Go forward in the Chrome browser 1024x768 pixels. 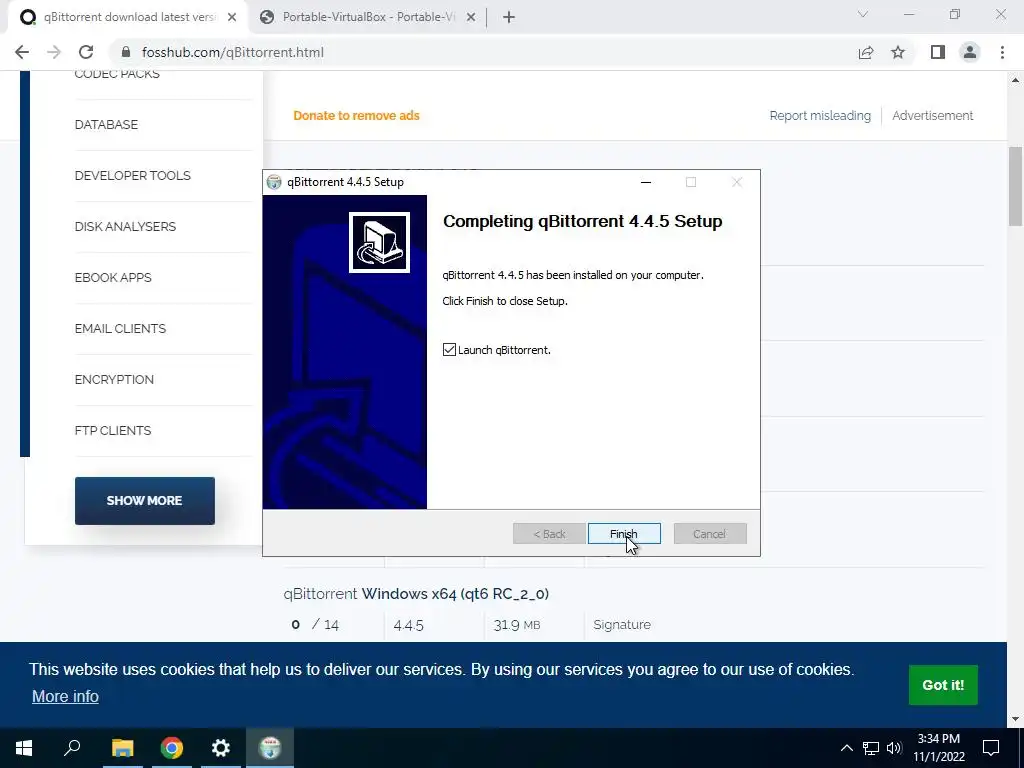[x=54, y=52]
